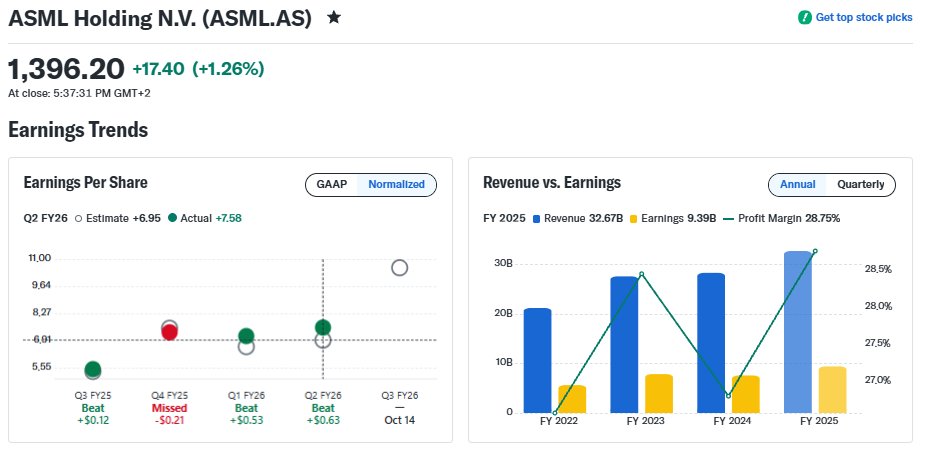Click the ASML Holding N.V. title
Screen dimensions: 925x450
click(x=160, y=18)
